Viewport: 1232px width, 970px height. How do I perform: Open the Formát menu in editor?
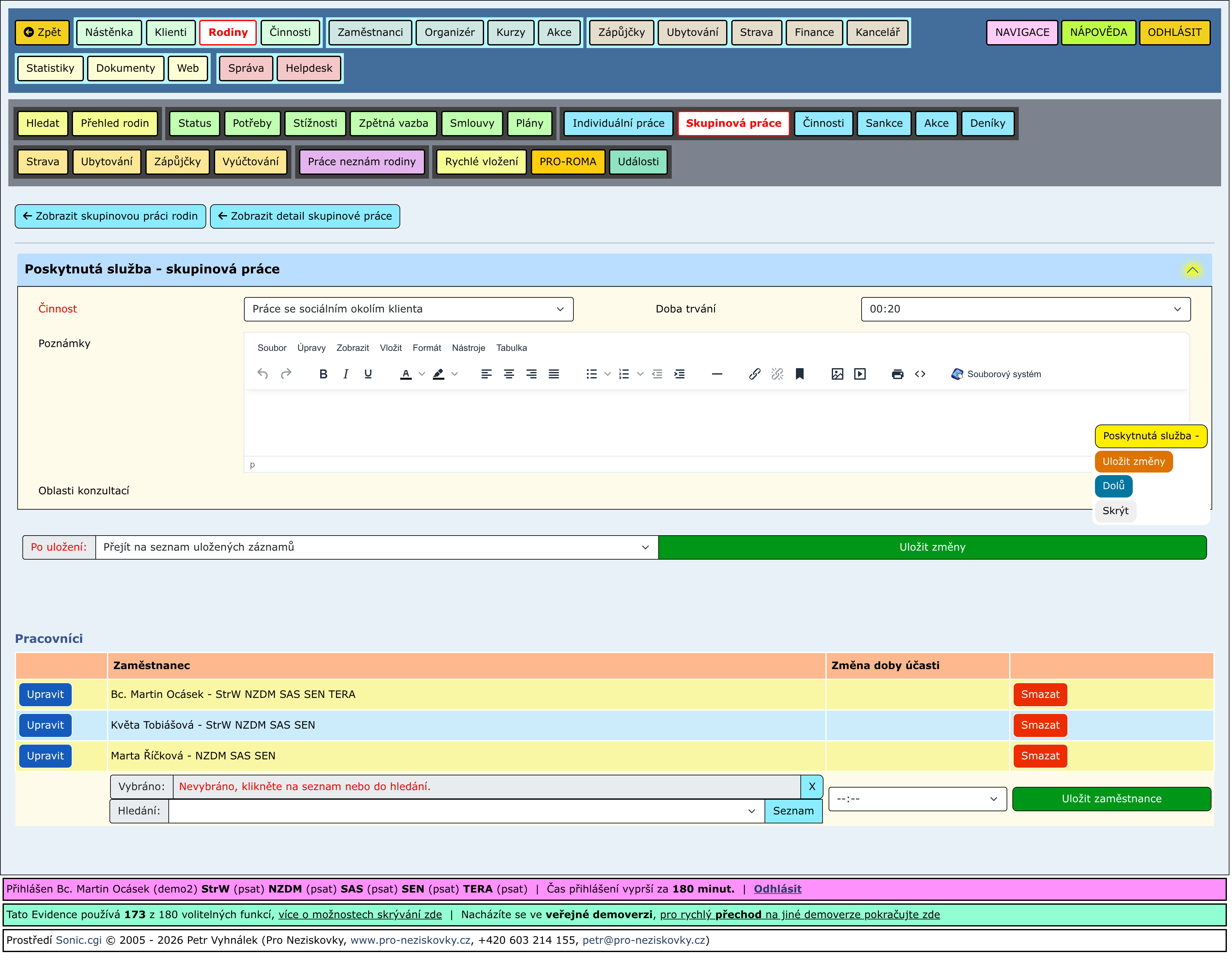coord(426,348)
